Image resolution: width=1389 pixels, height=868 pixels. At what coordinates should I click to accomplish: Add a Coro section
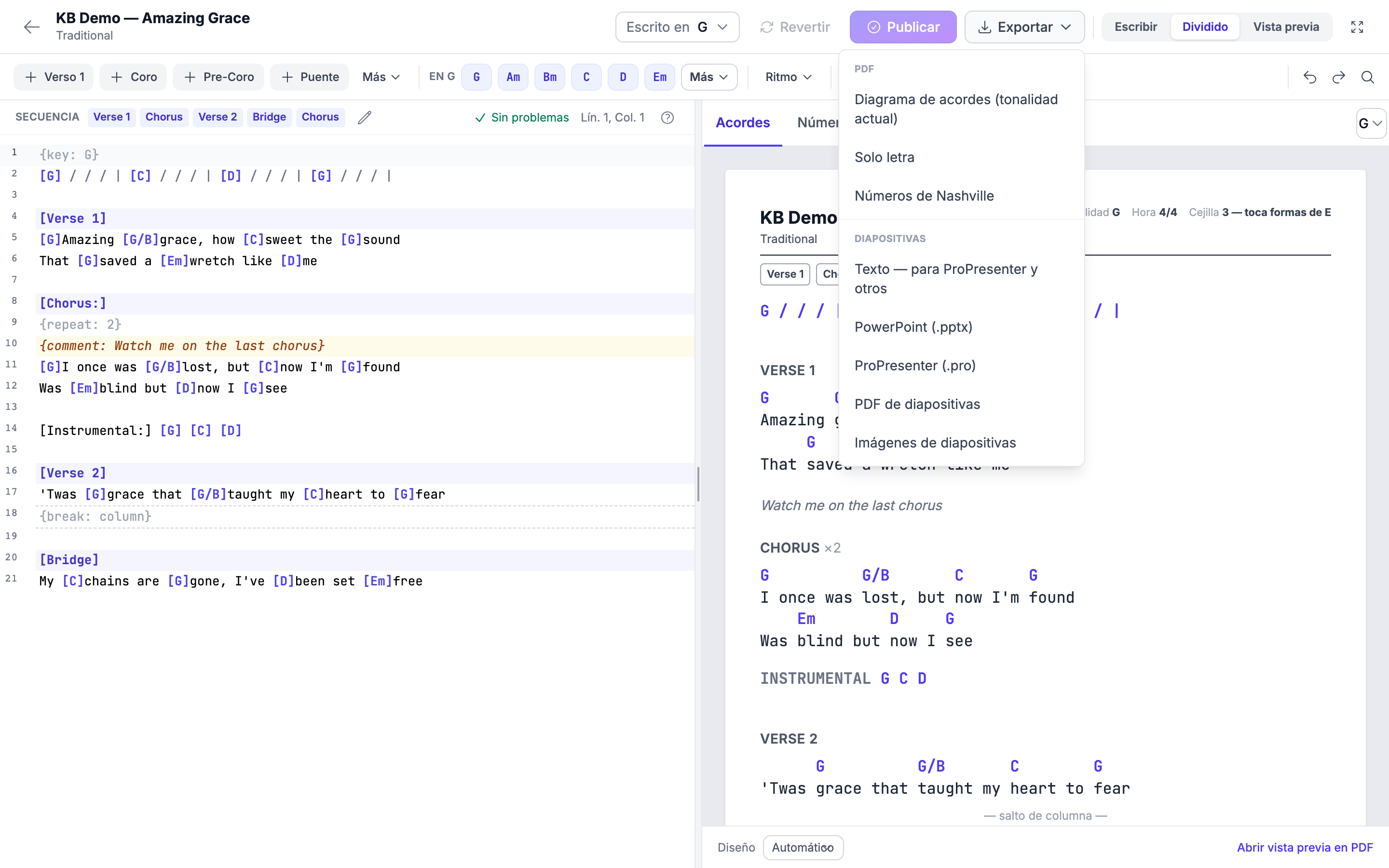[x=133, y=77]
